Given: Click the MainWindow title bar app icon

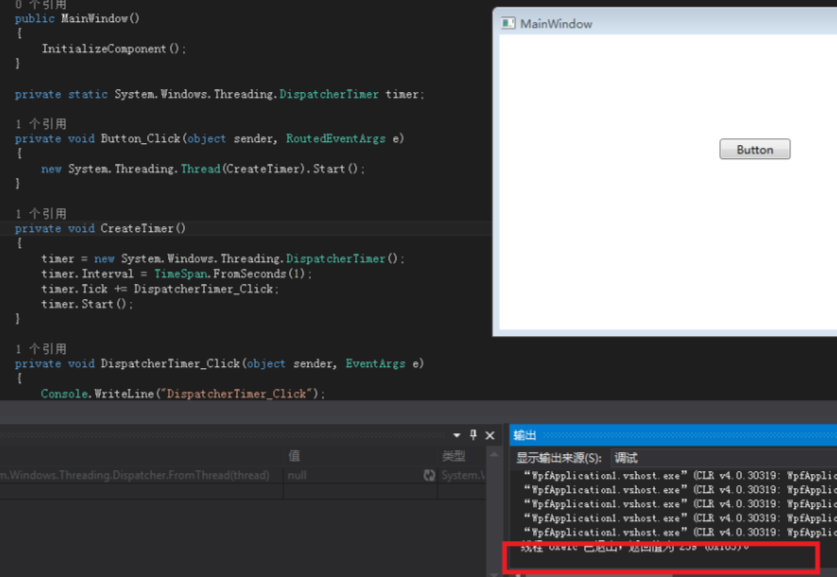Looking at the screenshot, I should [508, 23].
